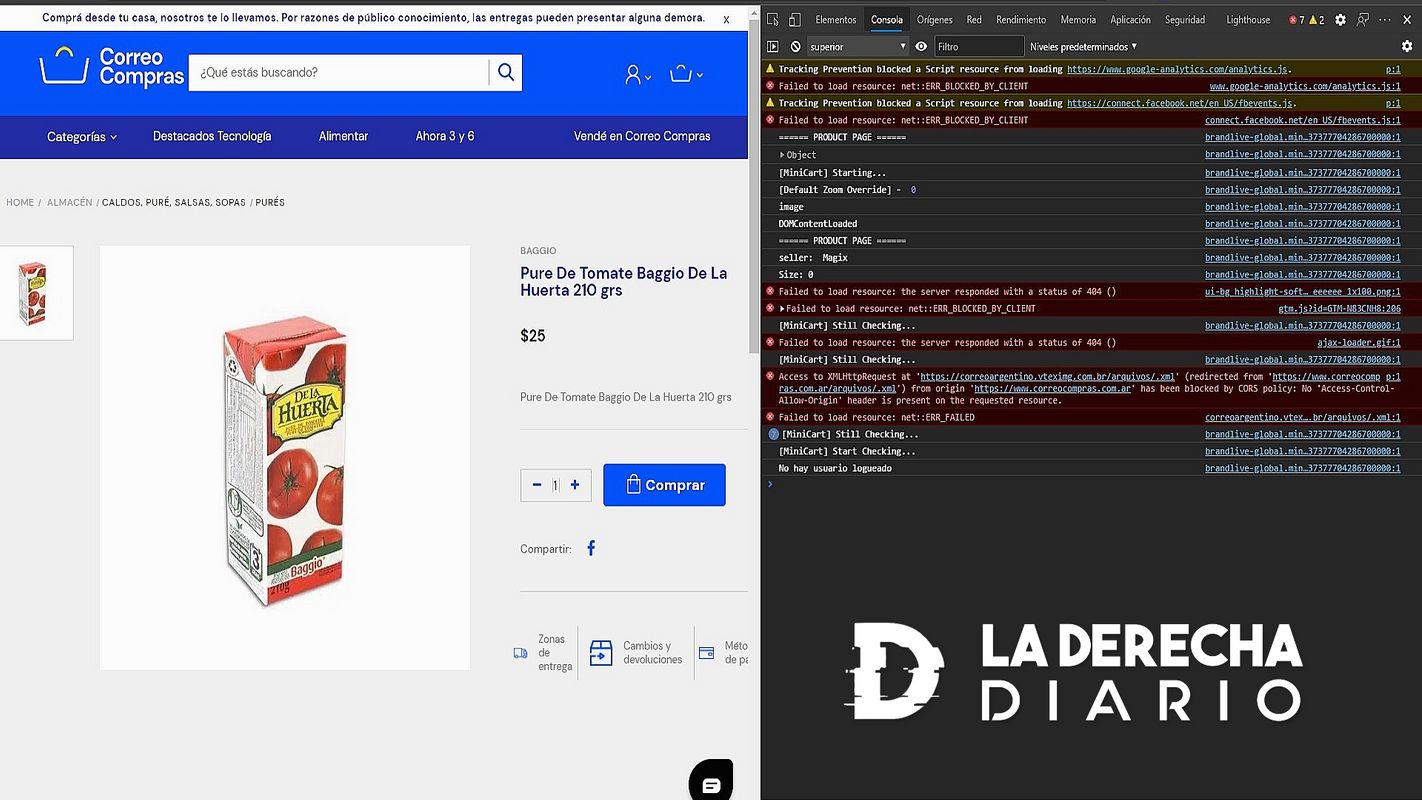This screenshot has height=800, width=1422.
Task: Click the payment methods wallet icon
Action: pyautogui.click(x=706, y=653)
